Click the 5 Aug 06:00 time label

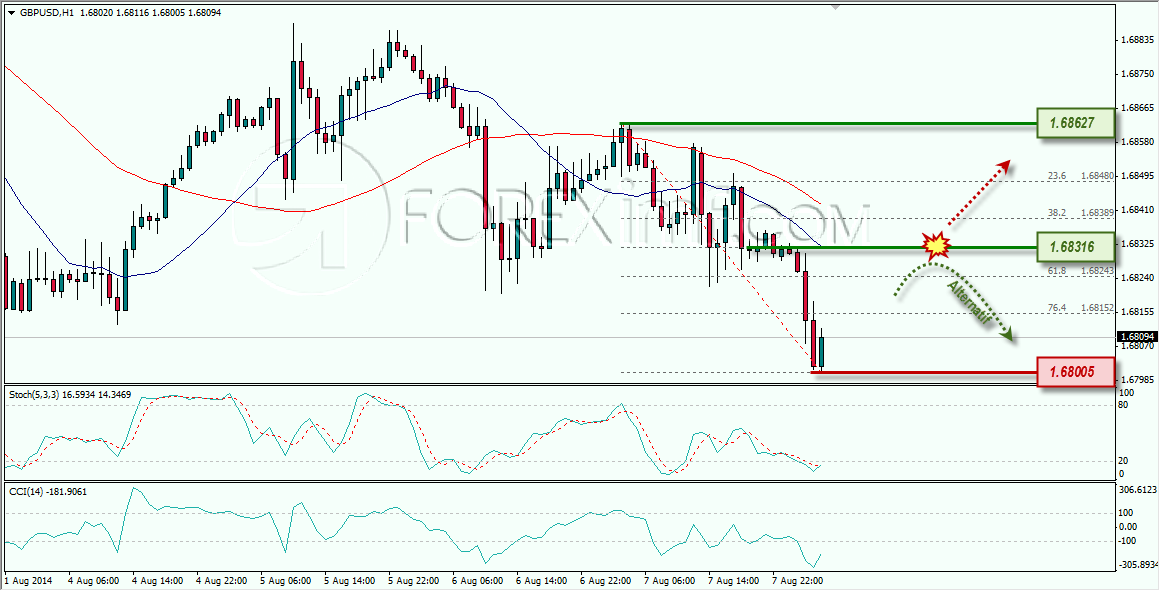pyautogui.click(x=286, y=580)
